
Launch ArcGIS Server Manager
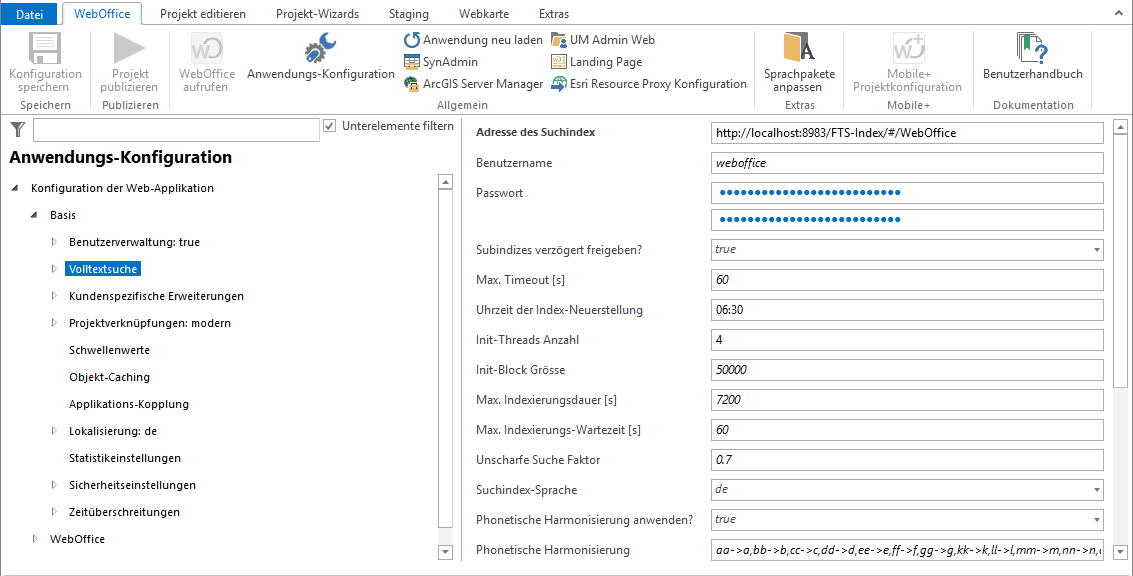tap(412, 84)
